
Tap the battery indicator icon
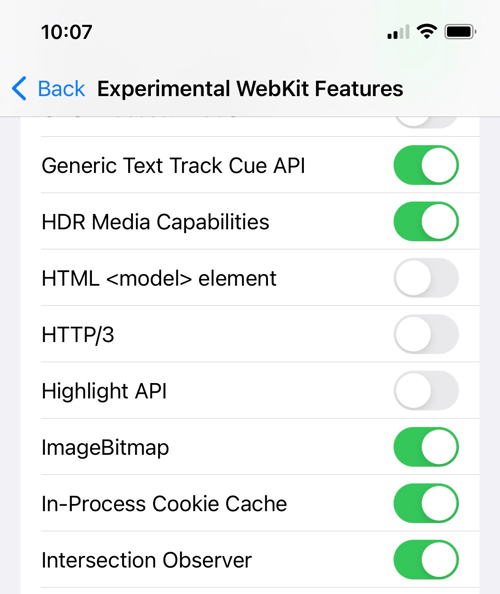[x=460, y=32]
